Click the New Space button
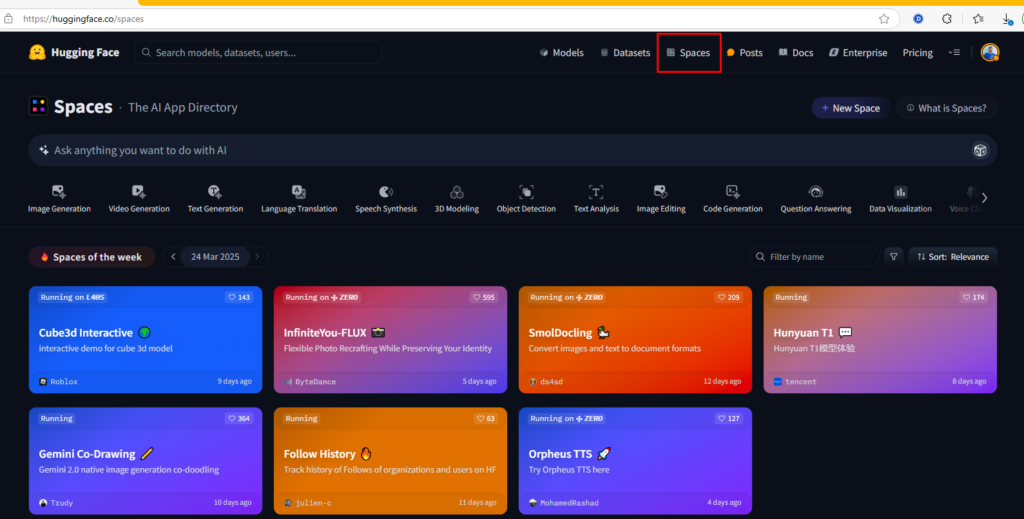Image resolution: width=1024 pixels, height=519 pixels. pos(851,108)
